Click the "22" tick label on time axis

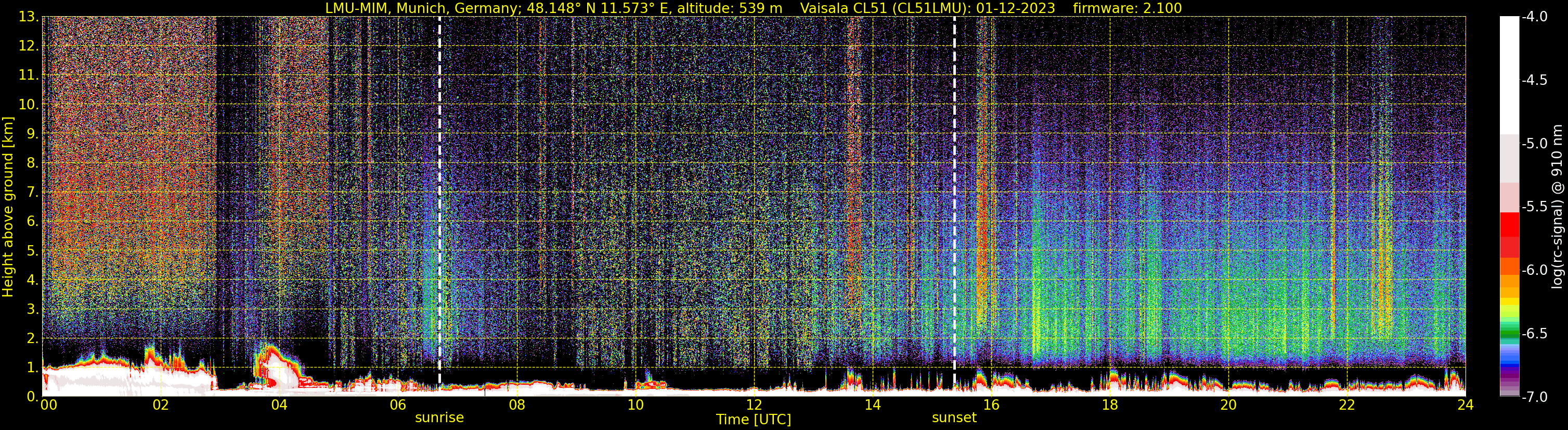point(1347,406)
